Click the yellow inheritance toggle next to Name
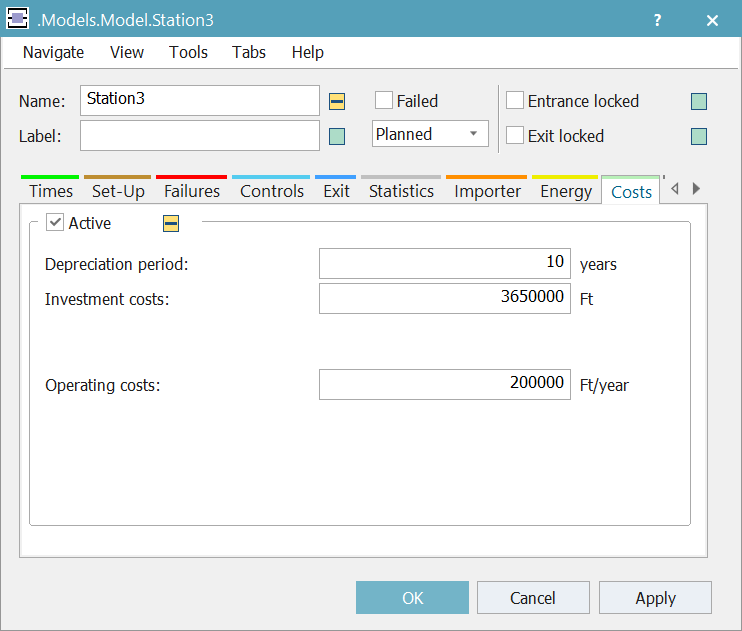 tap(337, 101)
